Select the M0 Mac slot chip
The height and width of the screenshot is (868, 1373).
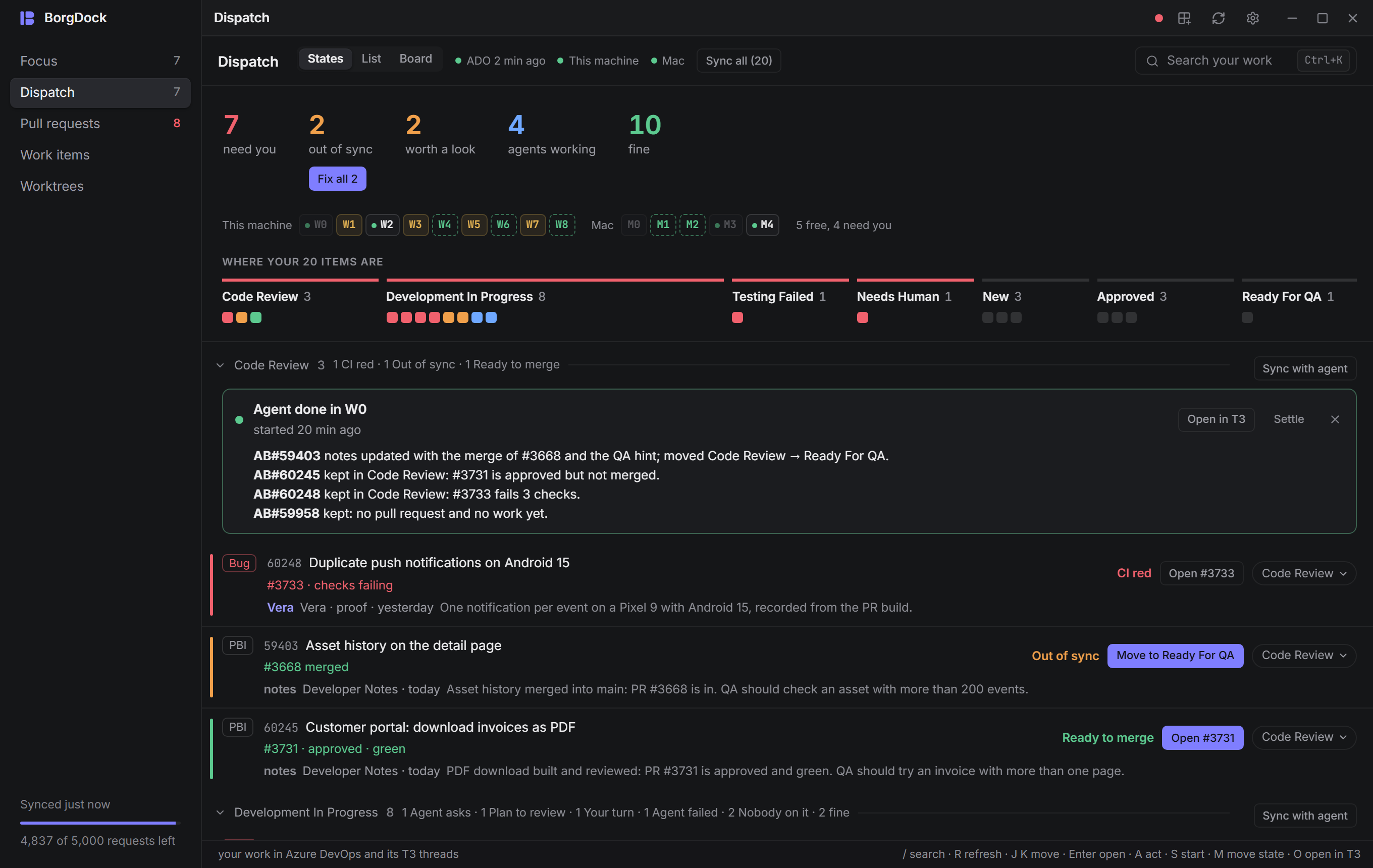pyautogui.click(x=633, y=225)
